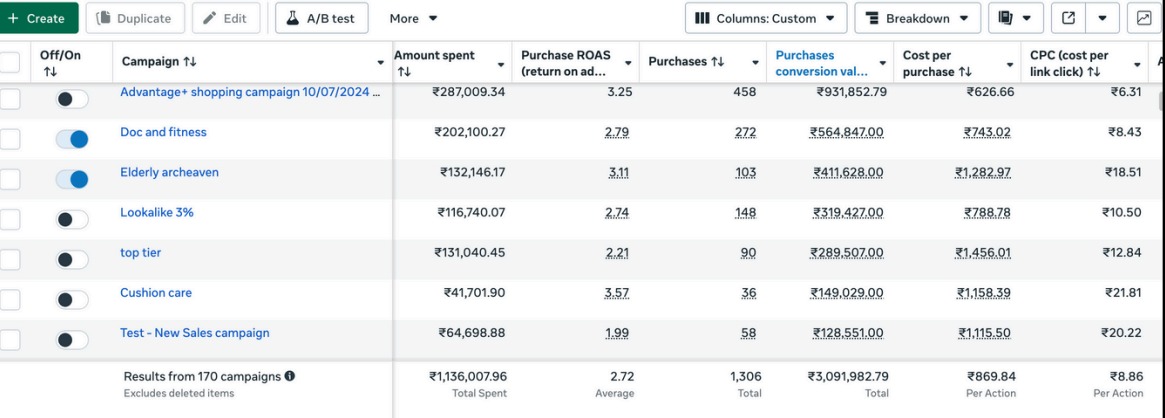This screenshot has height=418, width=1165.
Task: Open the charts view icon
Action: [1143, 18]
